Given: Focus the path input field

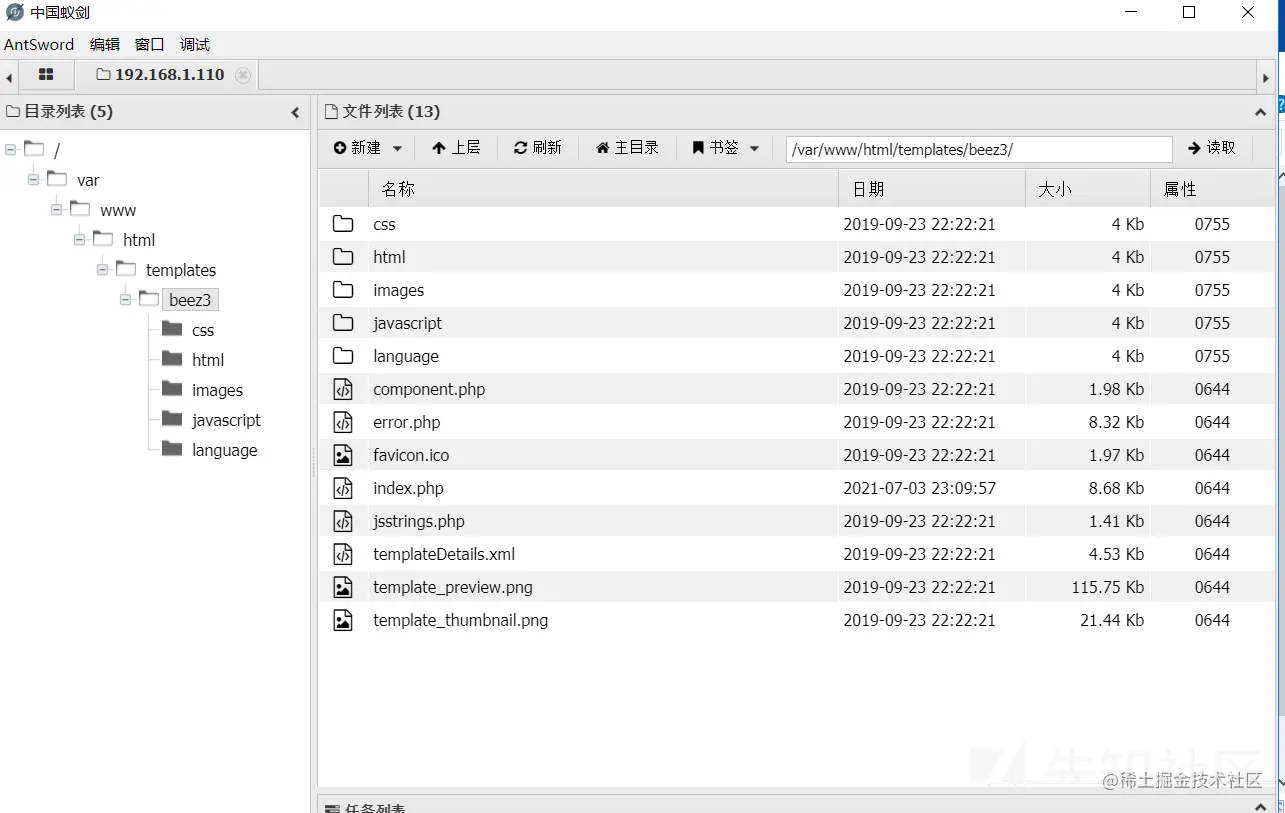Looking at the screenshot, I should click(x=979, y=149).
